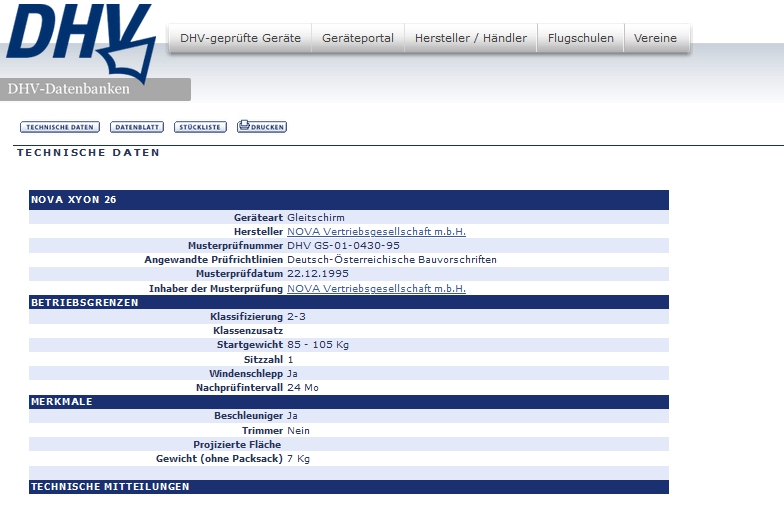
Task: Click the DHV-Datenbanken banner
Action: point(95,89)
